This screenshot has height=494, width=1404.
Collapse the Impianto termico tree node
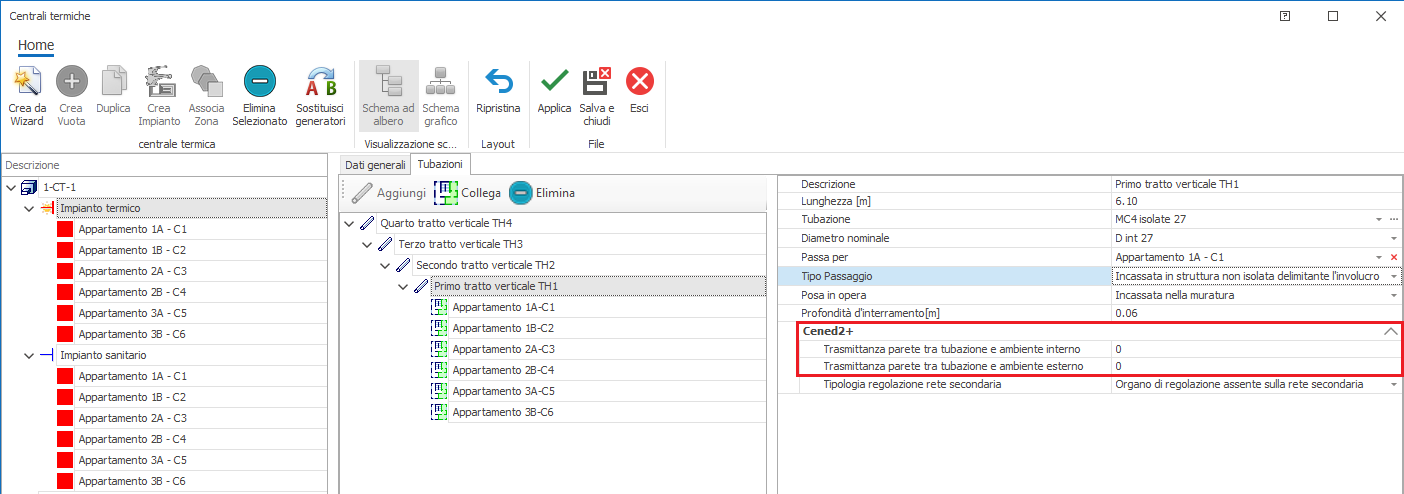point(30,208)
